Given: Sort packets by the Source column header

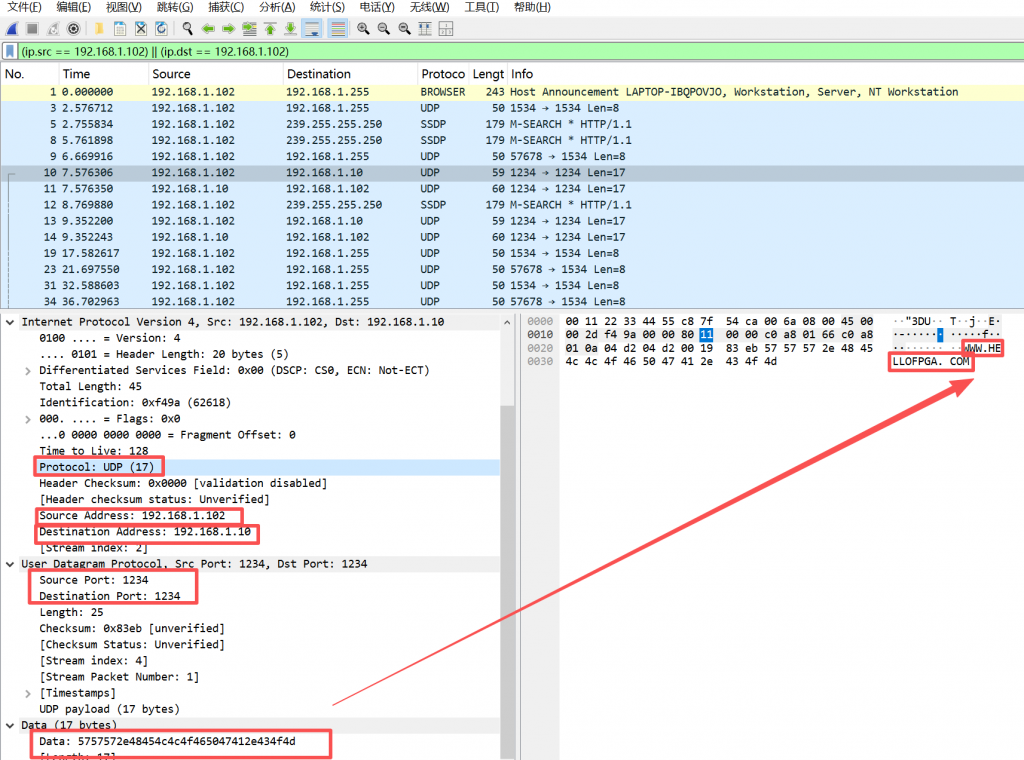Looking at the screenshot, I should (171, 74).
